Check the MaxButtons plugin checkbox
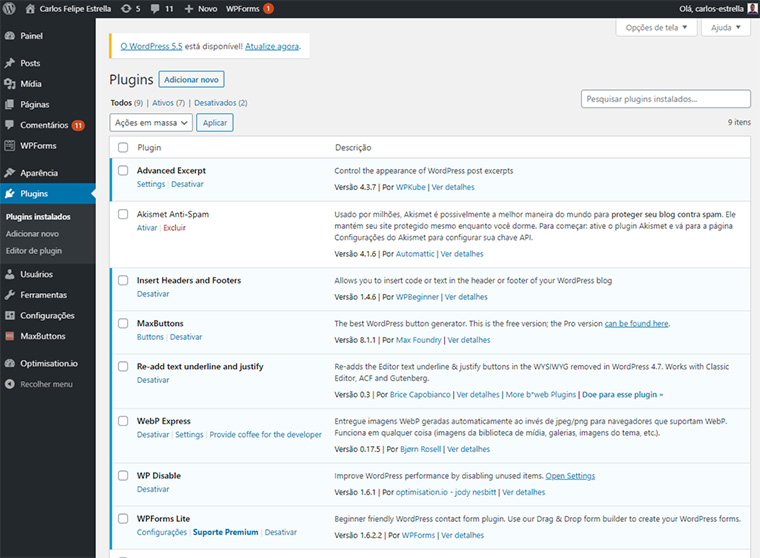Viewport: 760px width, 558px height. coord(123,323)
